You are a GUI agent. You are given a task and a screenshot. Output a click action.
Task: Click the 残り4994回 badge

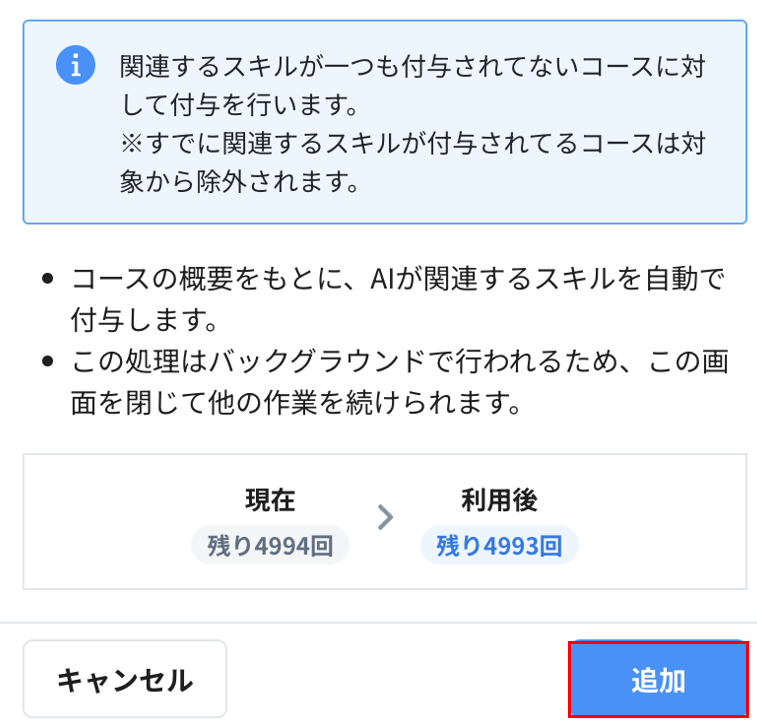coord(270,546)
